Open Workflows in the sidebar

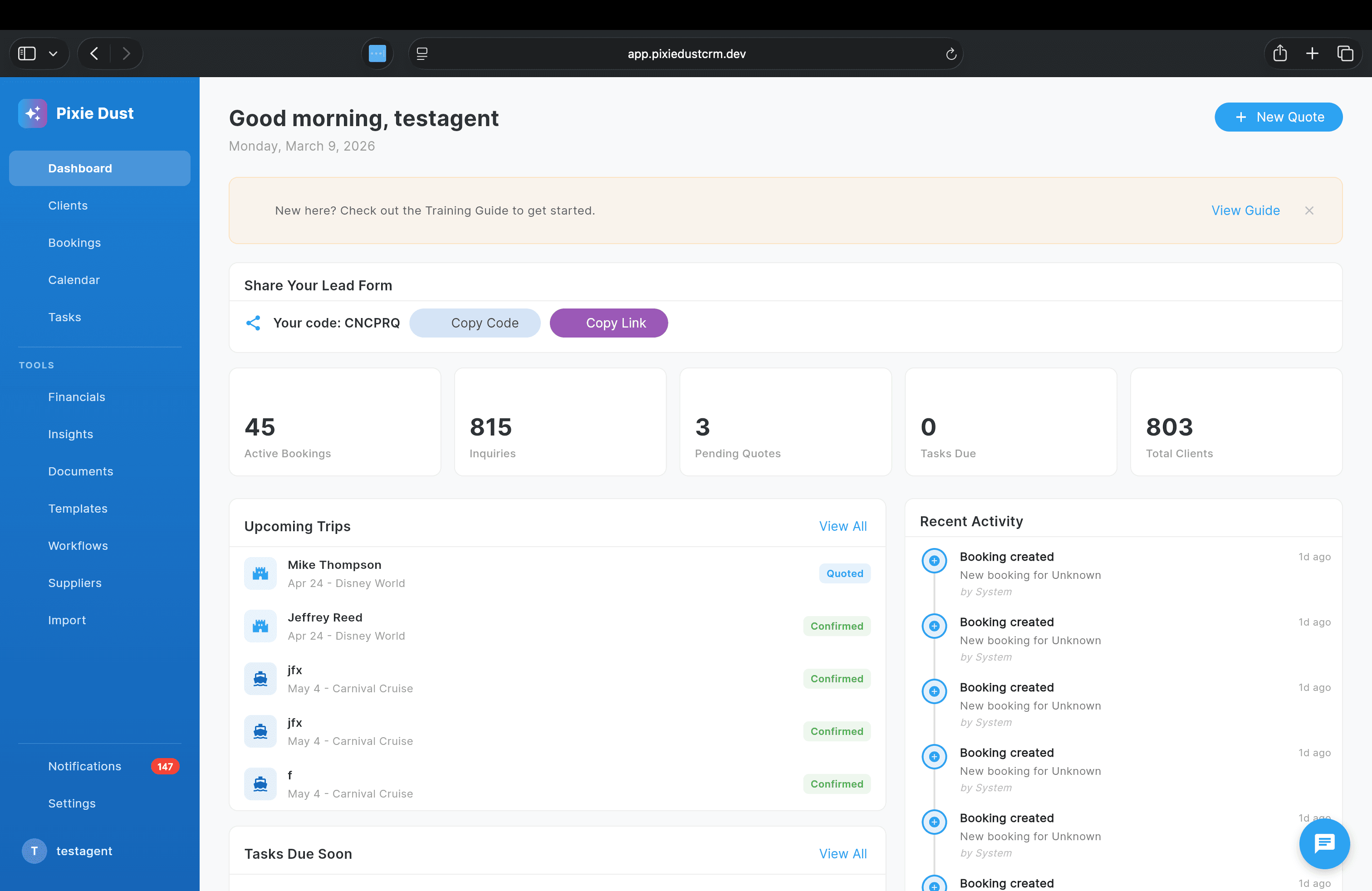100,545
